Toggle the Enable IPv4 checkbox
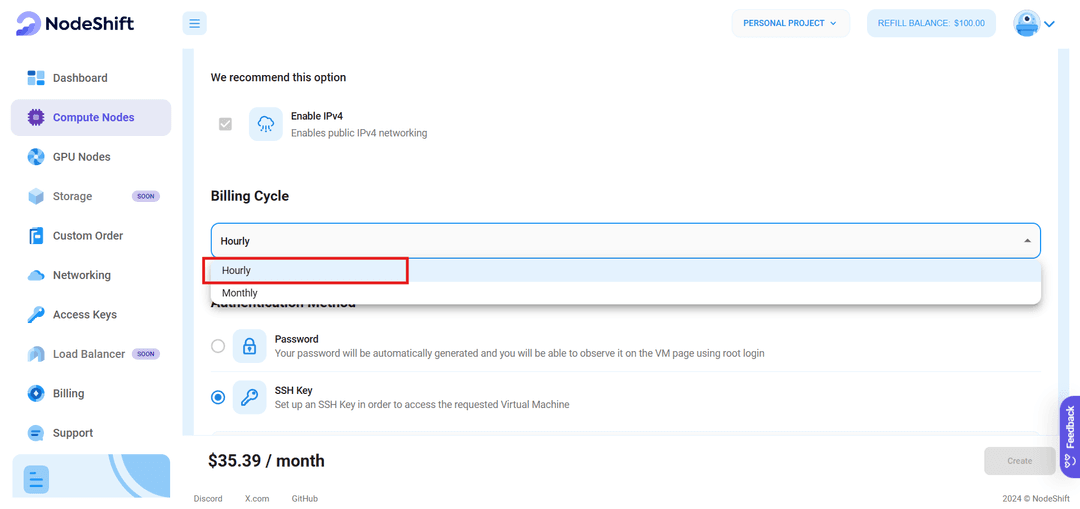The image size is (1080, 509). click(x=226, y=124)
